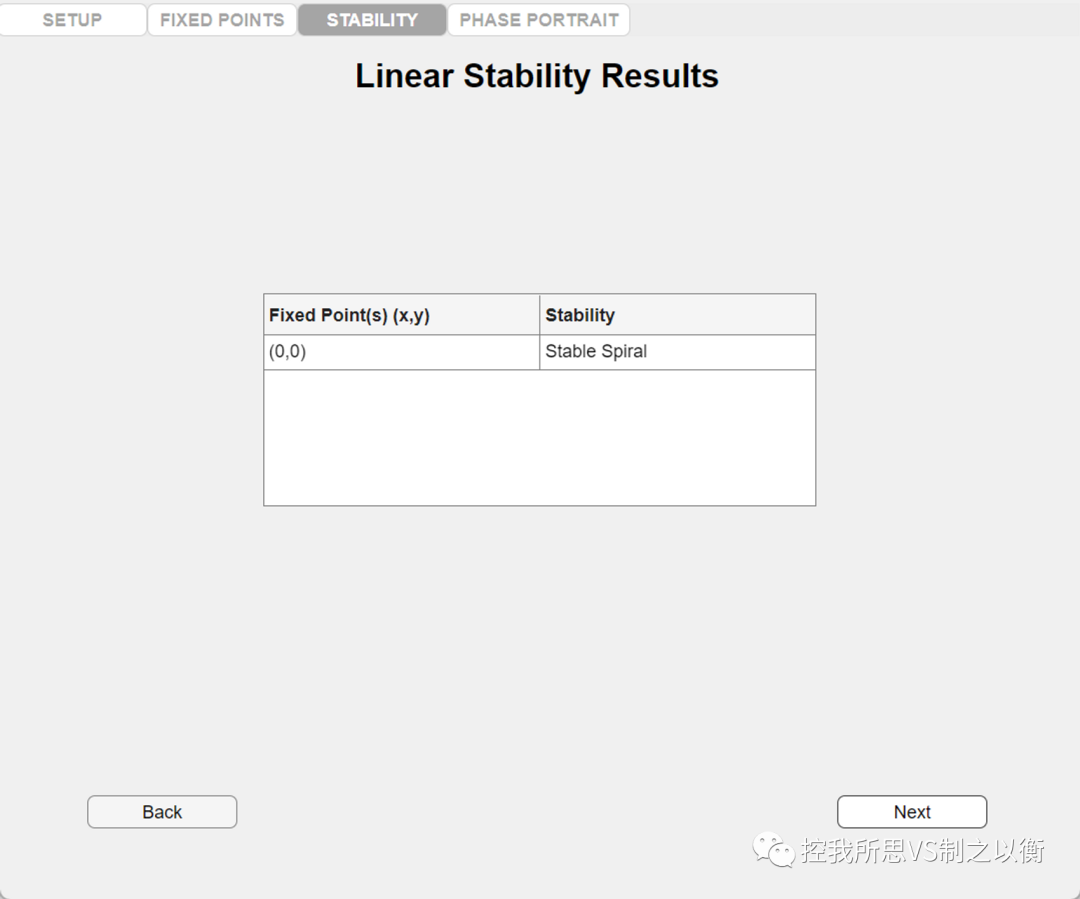Click empty table area under Fixed Point(s) column
The image size is (1080, 899).
(401, 437)
